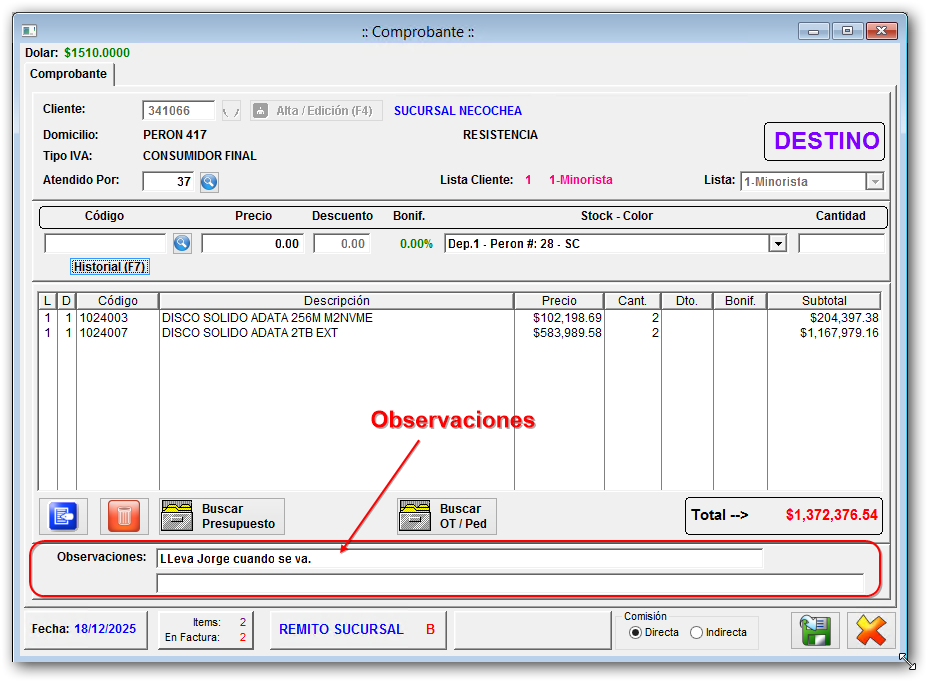Image resolution: width=931 pixels, height=685 pixels.
Task: Click the second empty Observaciones text field
Action: point(510,583)
